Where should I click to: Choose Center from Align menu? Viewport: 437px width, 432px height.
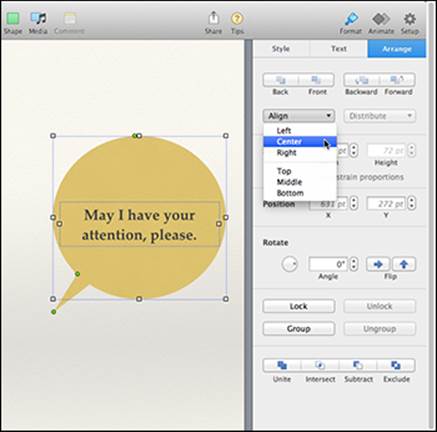300,142
